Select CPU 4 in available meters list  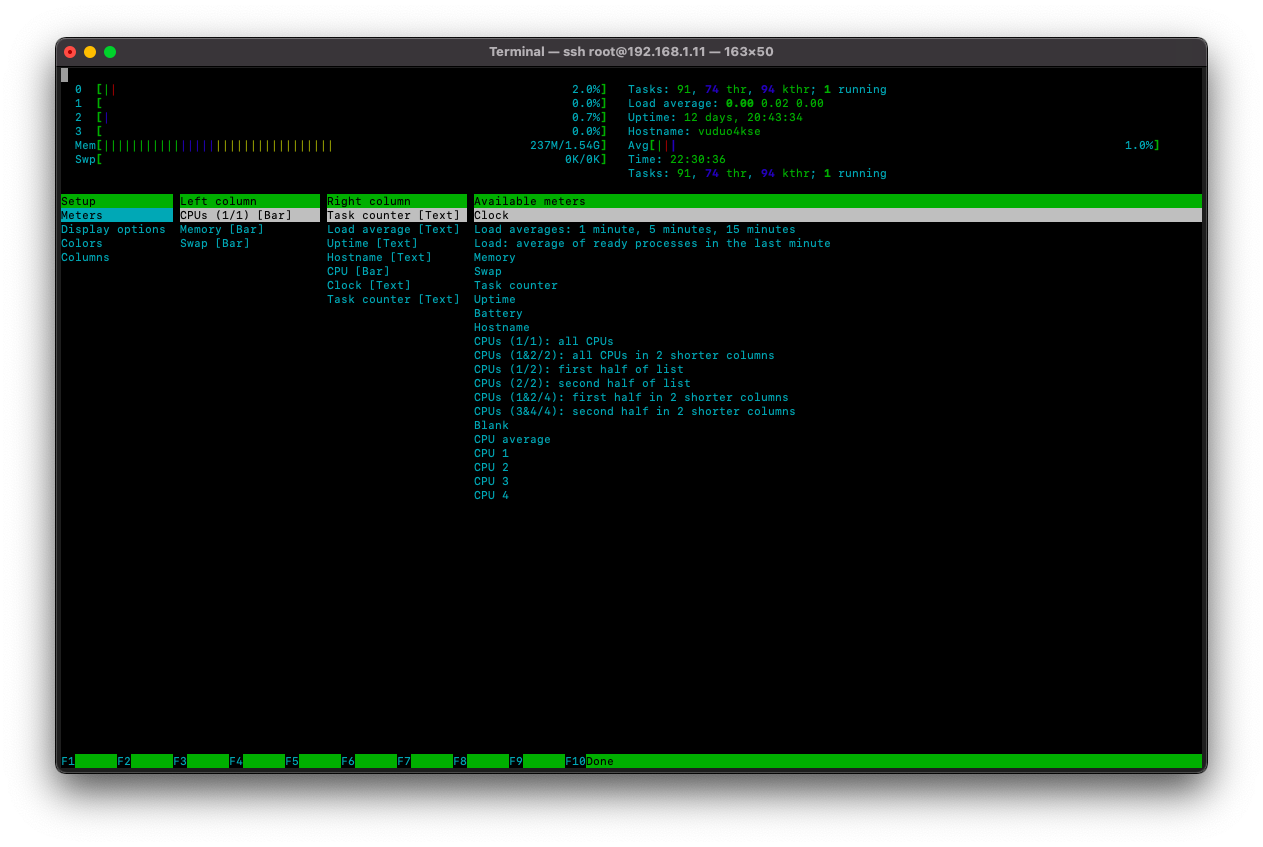click(491, 496)
